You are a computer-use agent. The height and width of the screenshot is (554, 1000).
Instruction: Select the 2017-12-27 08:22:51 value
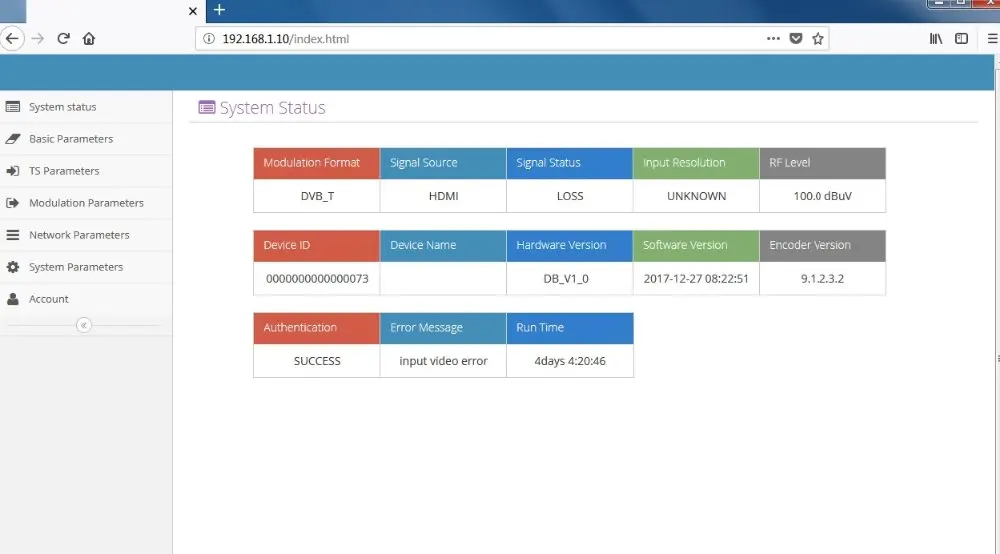click(x=696, y=279)
